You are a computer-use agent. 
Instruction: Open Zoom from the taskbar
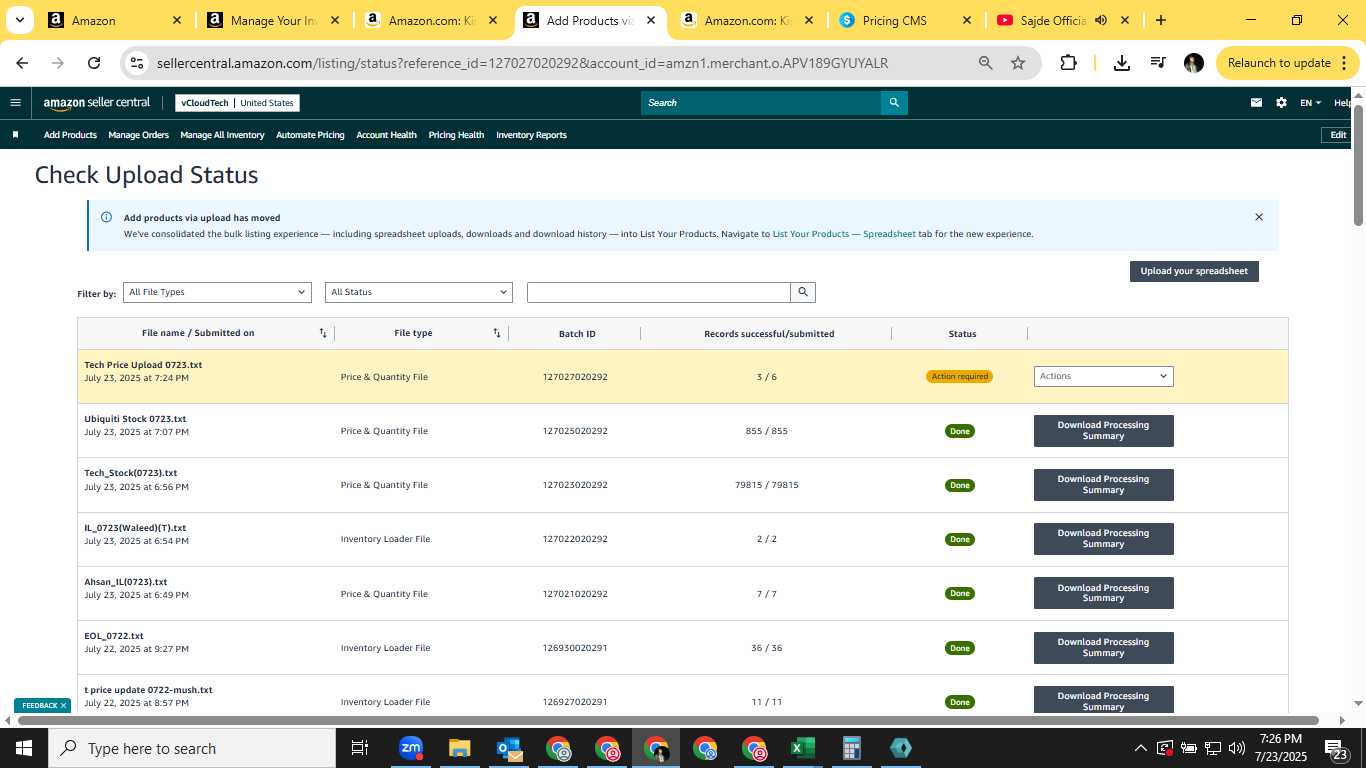pos(410,748)
